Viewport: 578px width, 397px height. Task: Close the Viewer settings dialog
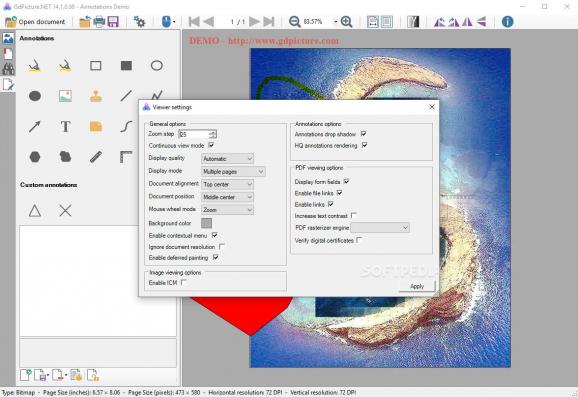[x=432, y=107]
